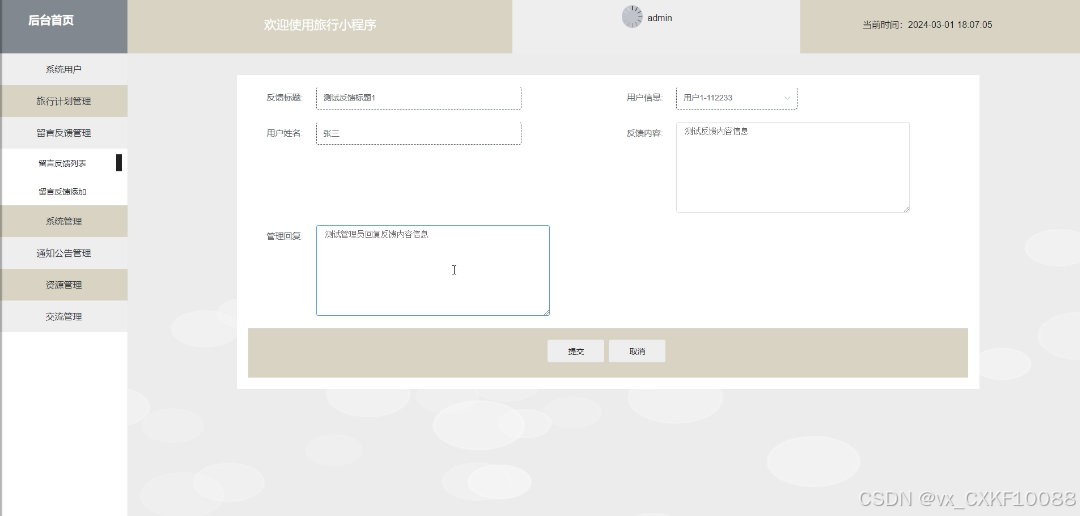Collapse the 留言反馈管理 menu
The width and height of the screenshot is (1080, 516).
coord(63,133)
